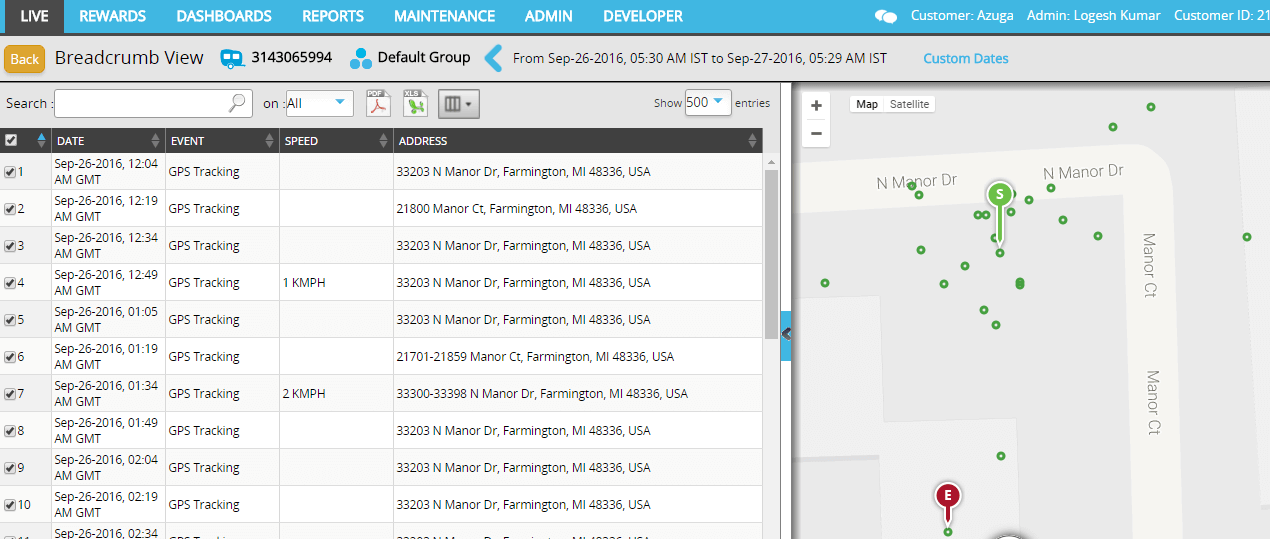Zoom in on the map
Screen dimensions: 1270x539
(x=816, y=105)
